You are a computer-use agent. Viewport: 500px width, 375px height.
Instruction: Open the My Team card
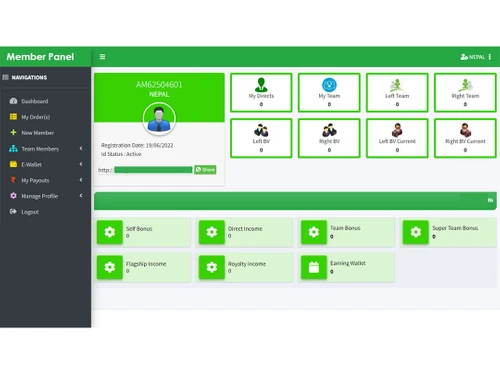click(329, 93)
